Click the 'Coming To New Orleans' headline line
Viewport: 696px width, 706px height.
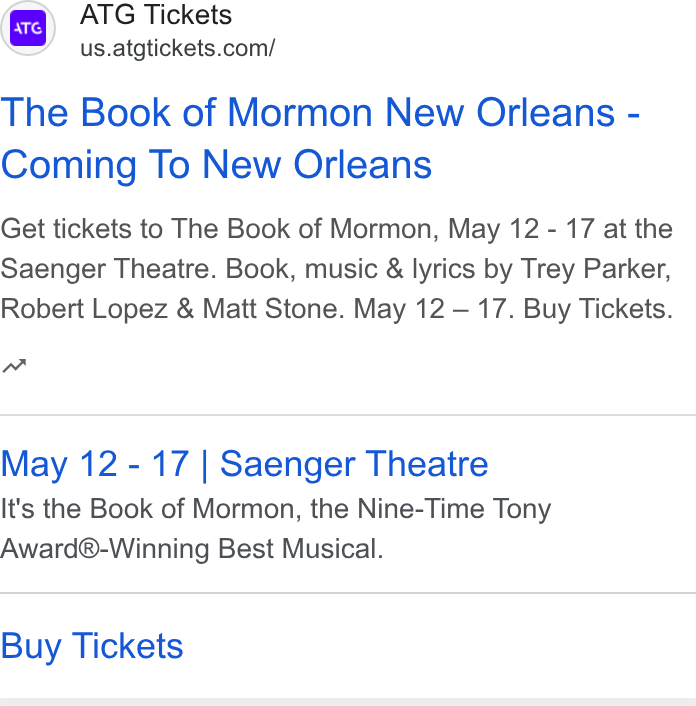(x=216, y=165)
